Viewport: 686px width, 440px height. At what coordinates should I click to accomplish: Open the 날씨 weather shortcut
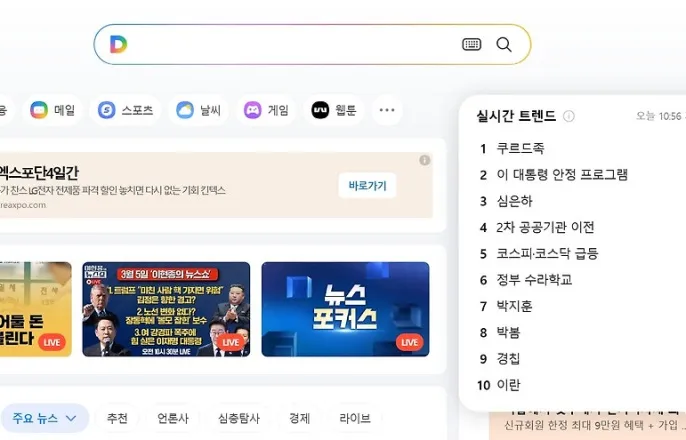tap(198, 110)
